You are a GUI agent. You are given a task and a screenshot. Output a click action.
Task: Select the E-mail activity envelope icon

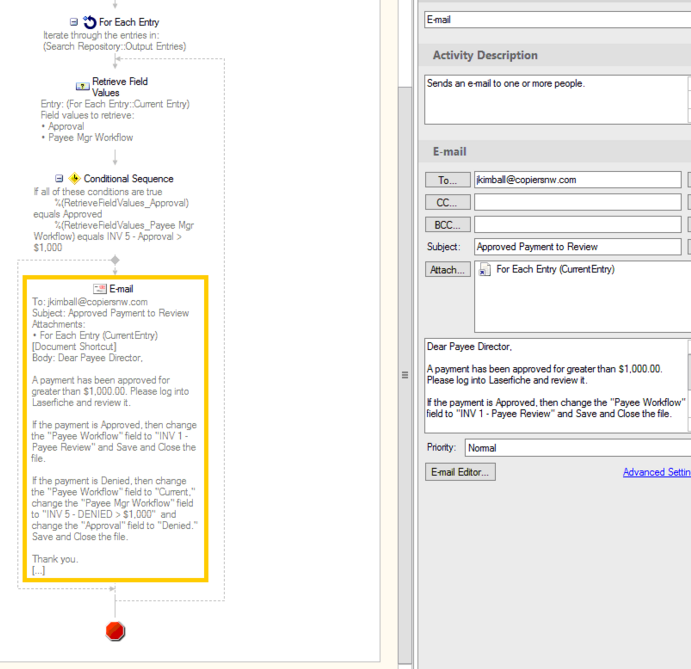point(99,289)
